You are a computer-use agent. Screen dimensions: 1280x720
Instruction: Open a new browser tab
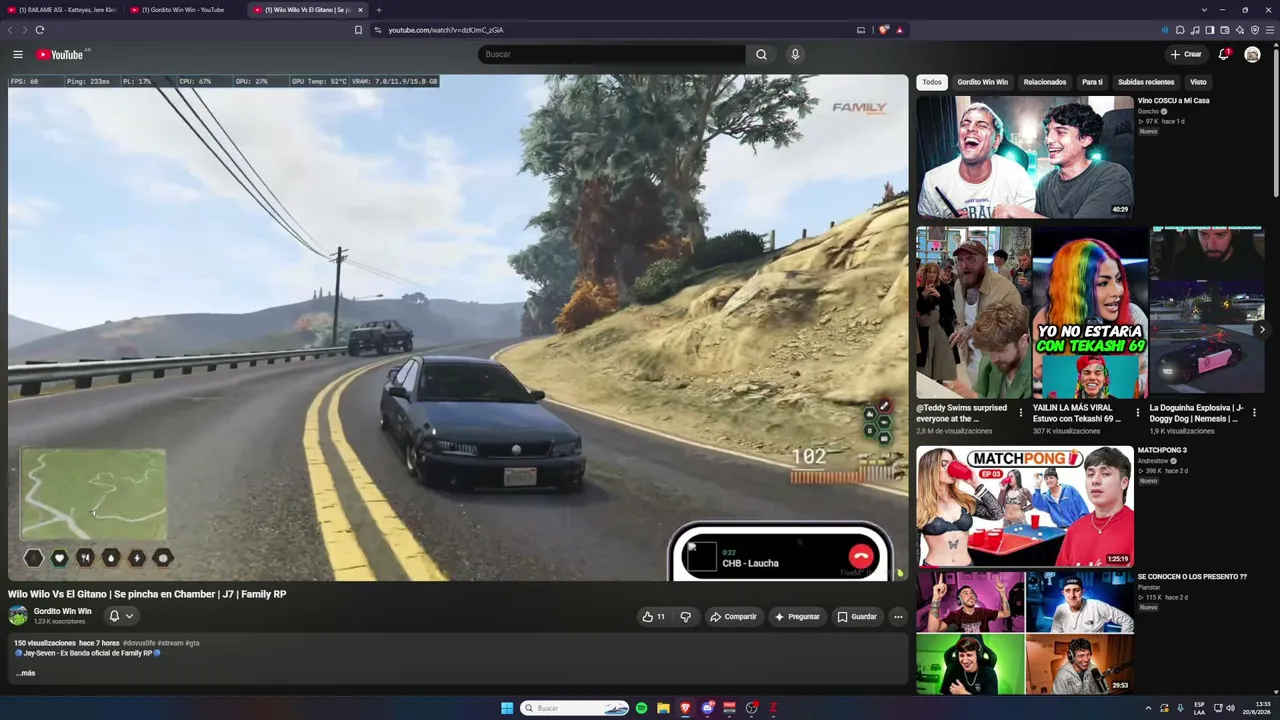pos(378,10)
